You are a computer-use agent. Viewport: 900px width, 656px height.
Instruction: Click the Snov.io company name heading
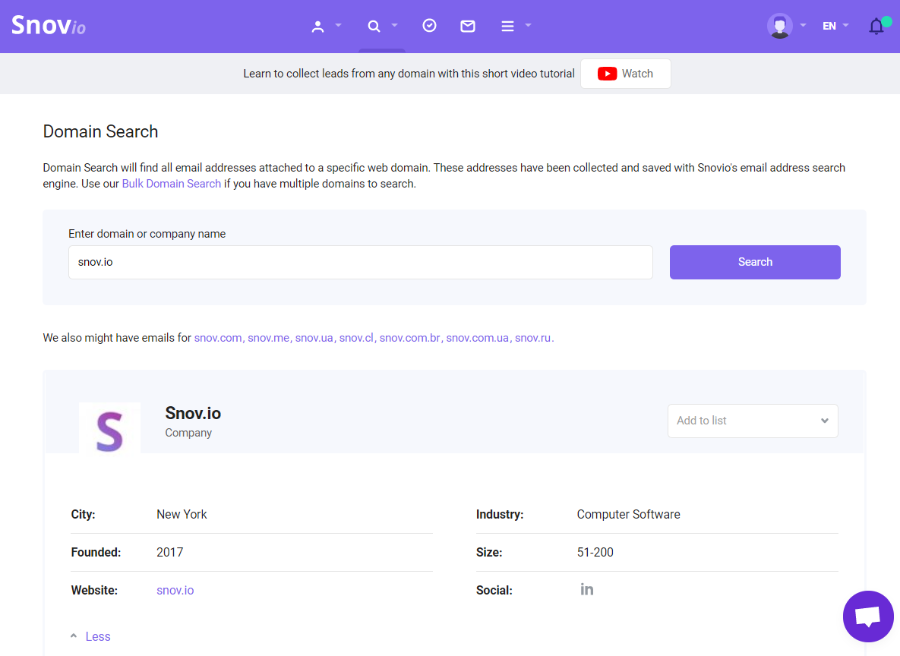coord(193,413)
